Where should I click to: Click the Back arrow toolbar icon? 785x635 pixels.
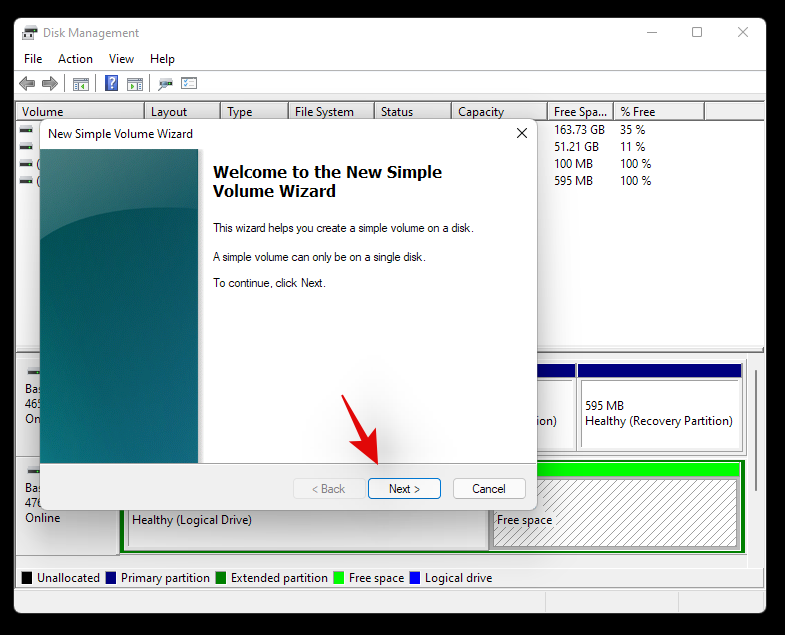click(27, 84)
